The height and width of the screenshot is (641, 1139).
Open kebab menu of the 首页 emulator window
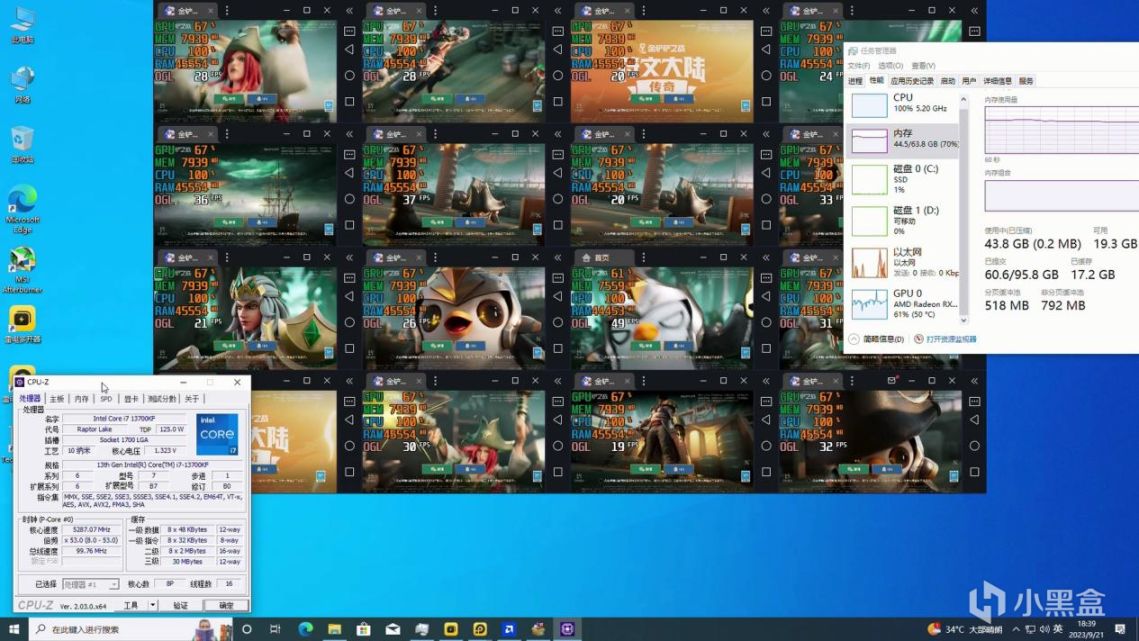pos(644,257)
